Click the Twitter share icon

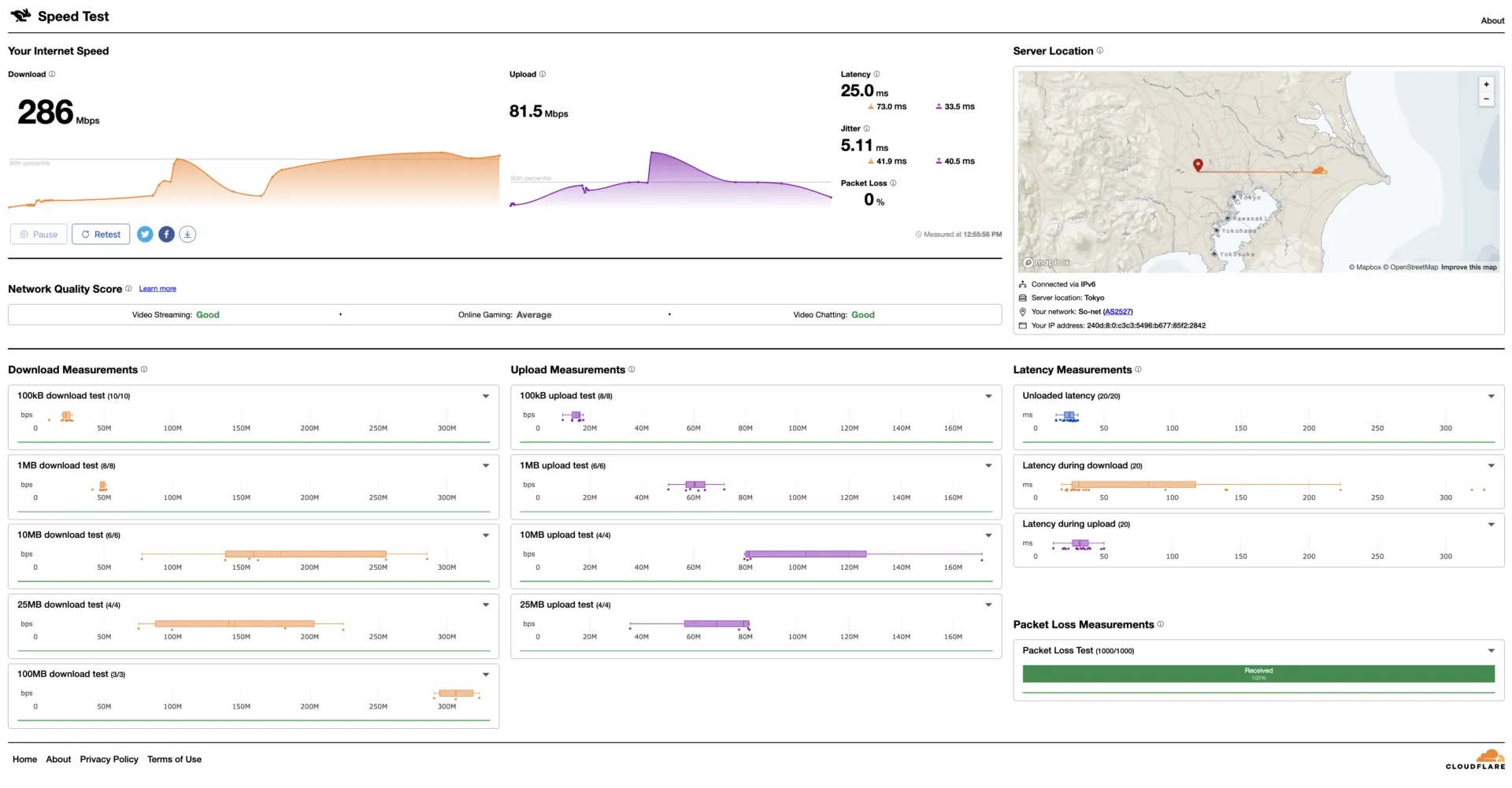(x=145, y=235)
